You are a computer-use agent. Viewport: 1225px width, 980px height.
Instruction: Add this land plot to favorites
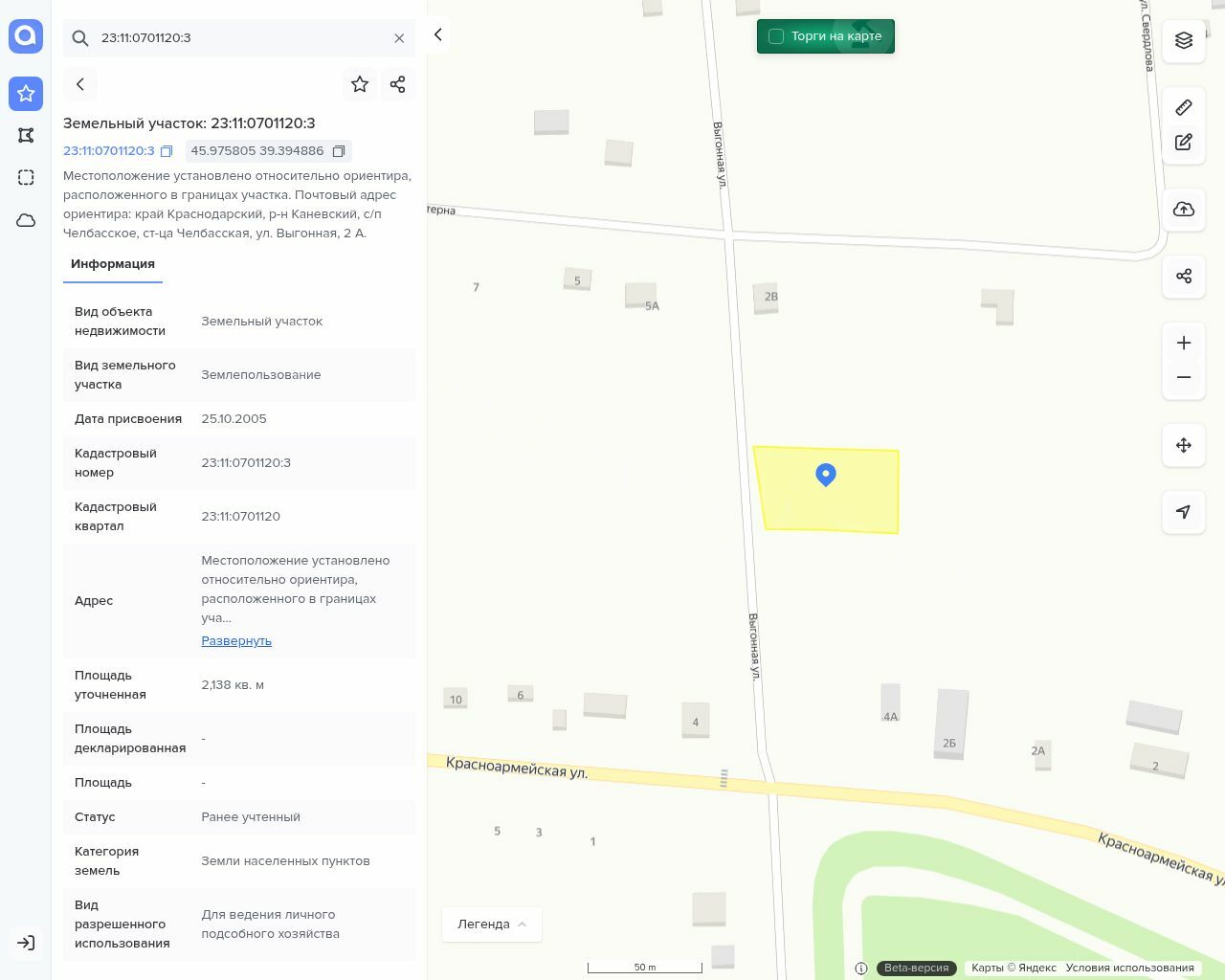click(360, 84)
